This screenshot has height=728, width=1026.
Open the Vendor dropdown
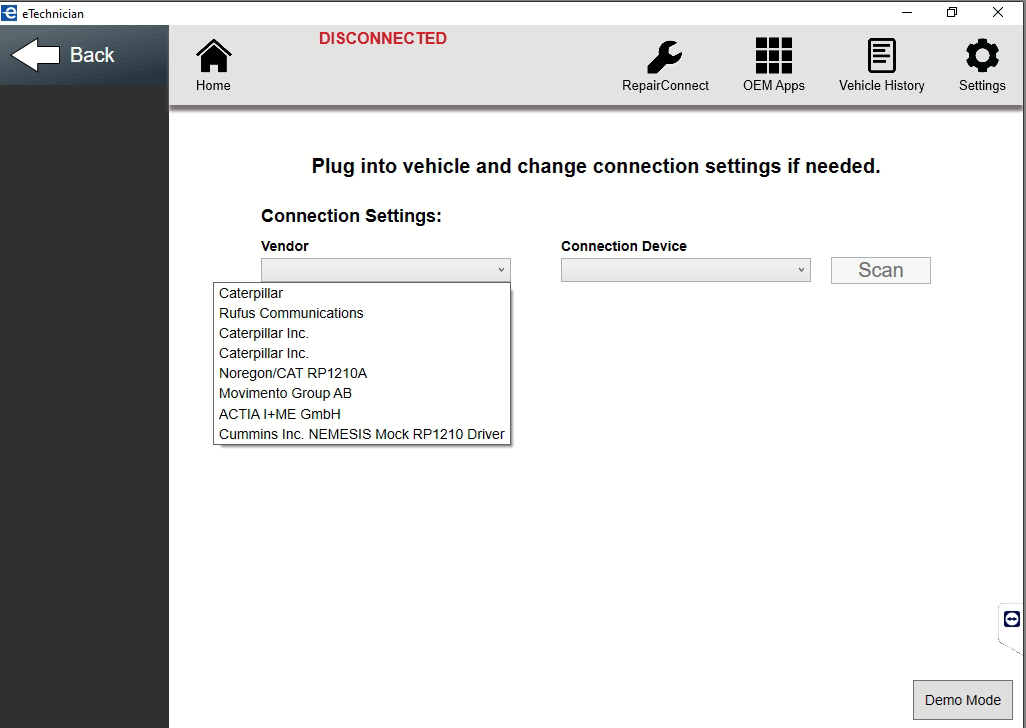pos(385,270)
